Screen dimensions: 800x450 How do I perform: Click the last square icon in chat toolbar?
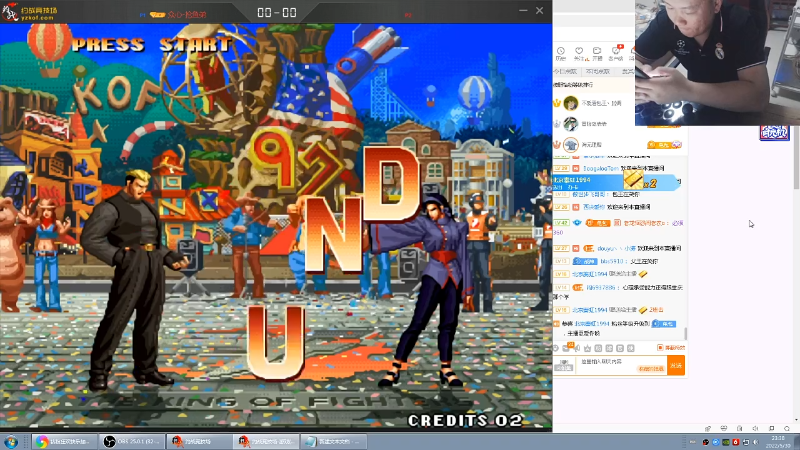click(x=631, y=348)
